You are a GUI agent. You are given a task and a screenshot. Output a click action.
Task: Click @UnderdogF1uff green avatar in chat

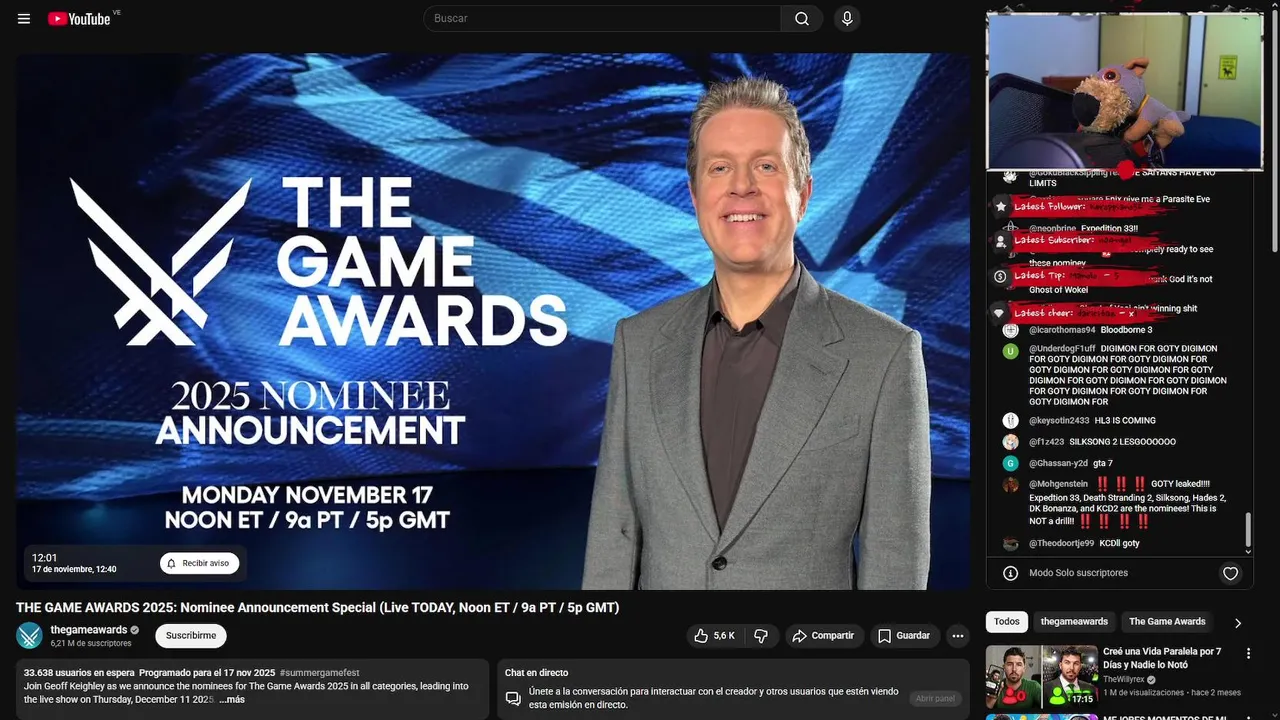point(1011,351)
